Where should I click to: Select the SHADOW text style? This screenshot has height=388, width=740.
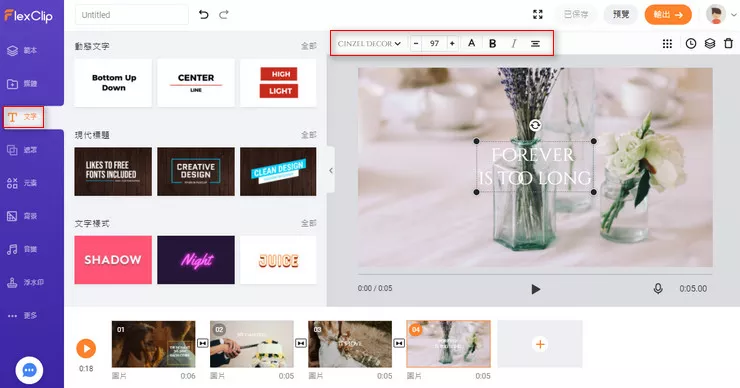click(113, 260)
